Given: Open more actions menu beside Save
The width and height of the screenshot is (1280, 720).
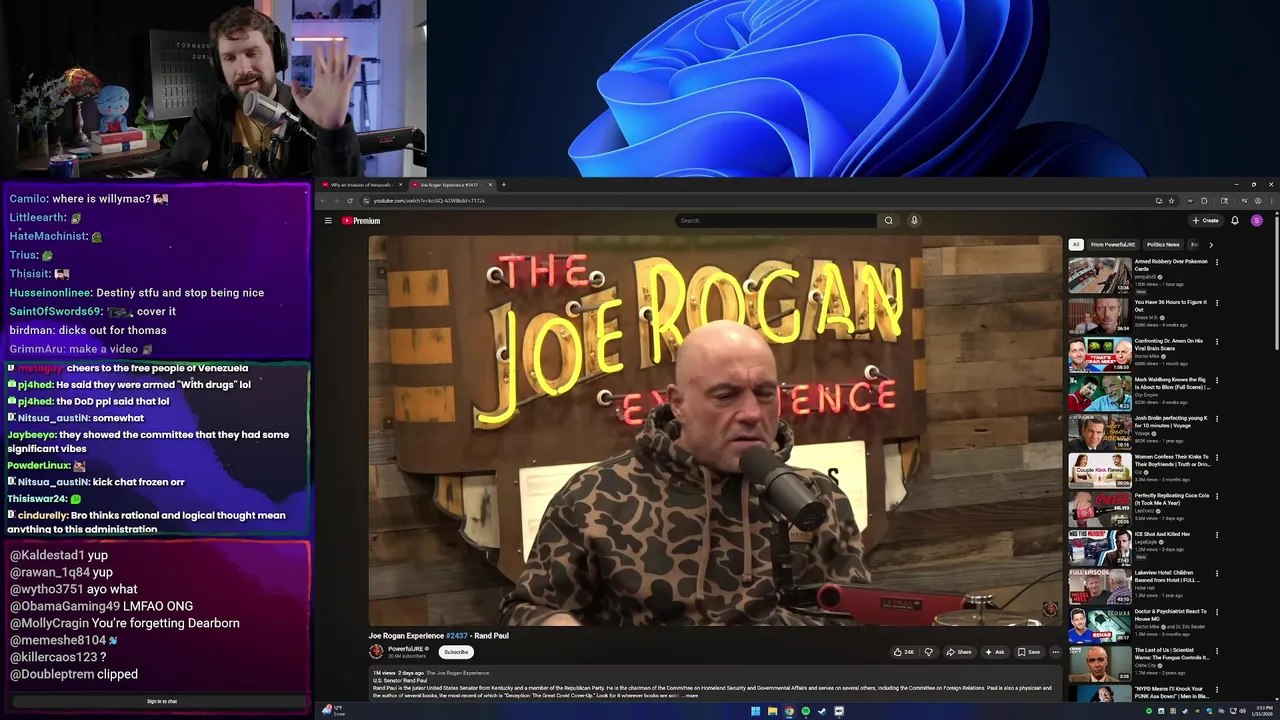Looking at the screenshot, I should 1055,652.
